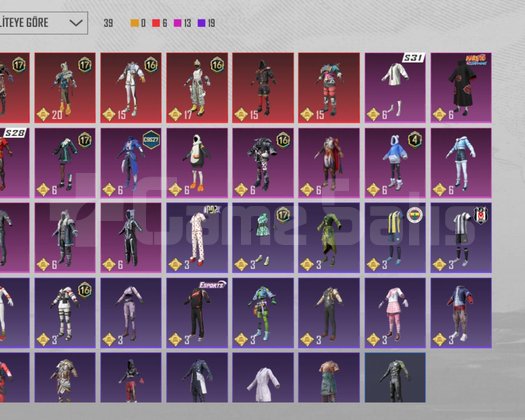Select the polka dot pajama outfit
Screen dimensions: 525x420
tap(197, 237)
